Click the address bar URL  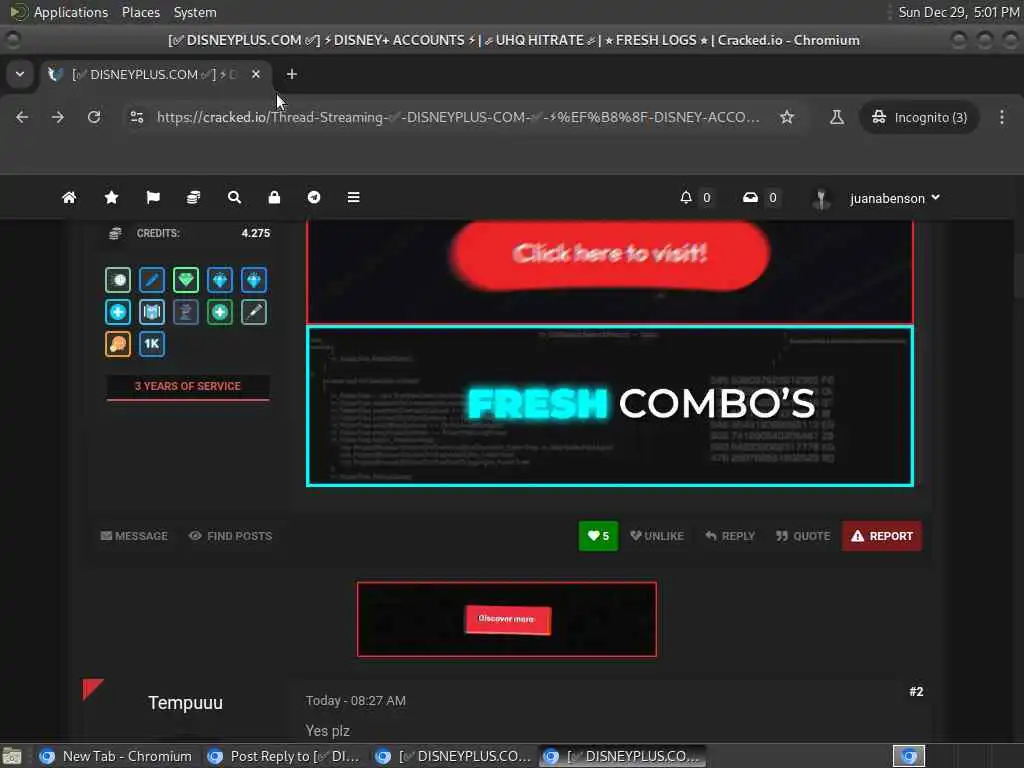tap(458, 117)
